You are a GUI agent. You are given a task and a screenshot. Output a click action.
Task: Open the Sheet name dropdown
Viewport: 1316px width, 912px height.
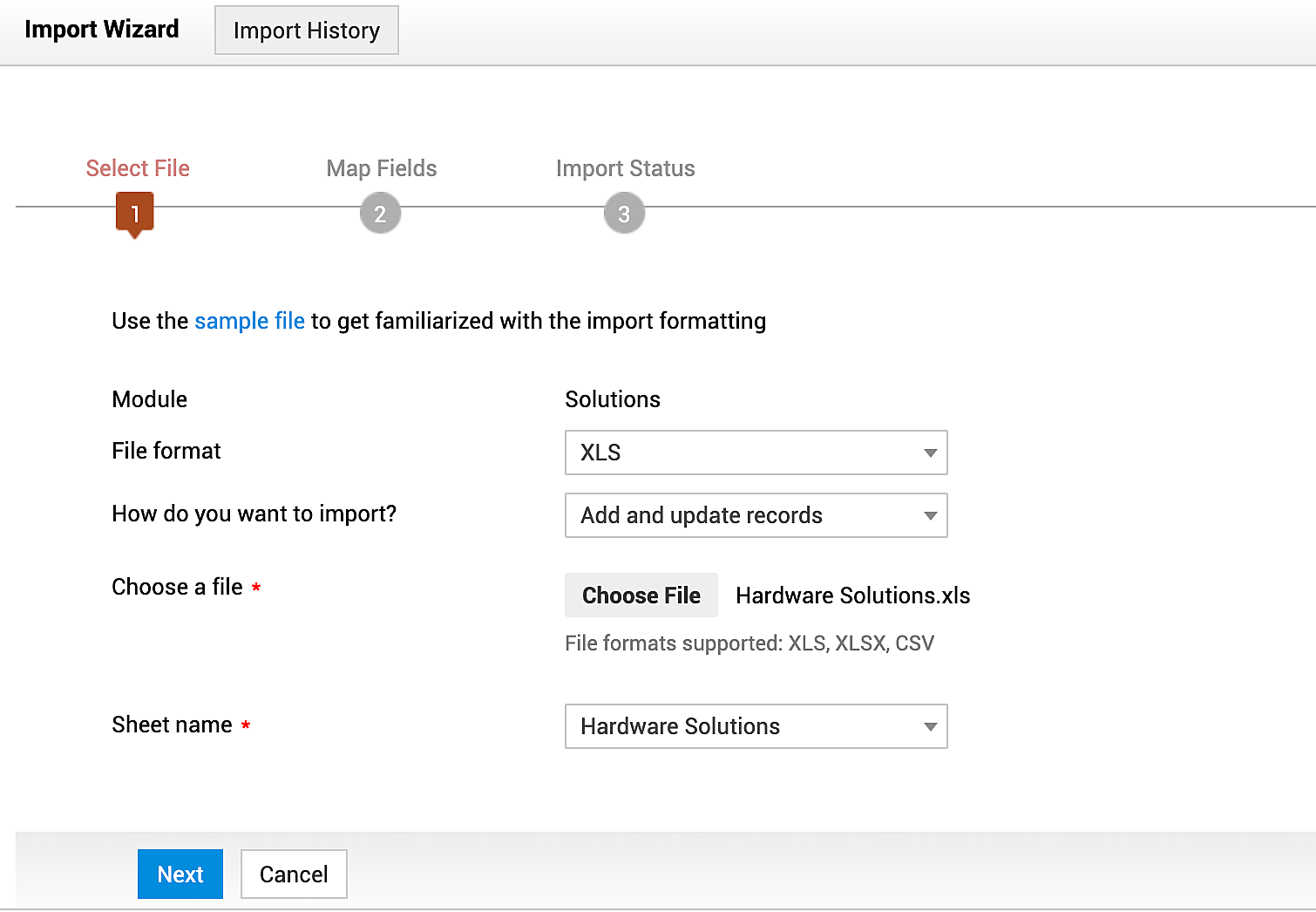pos(755,726)
